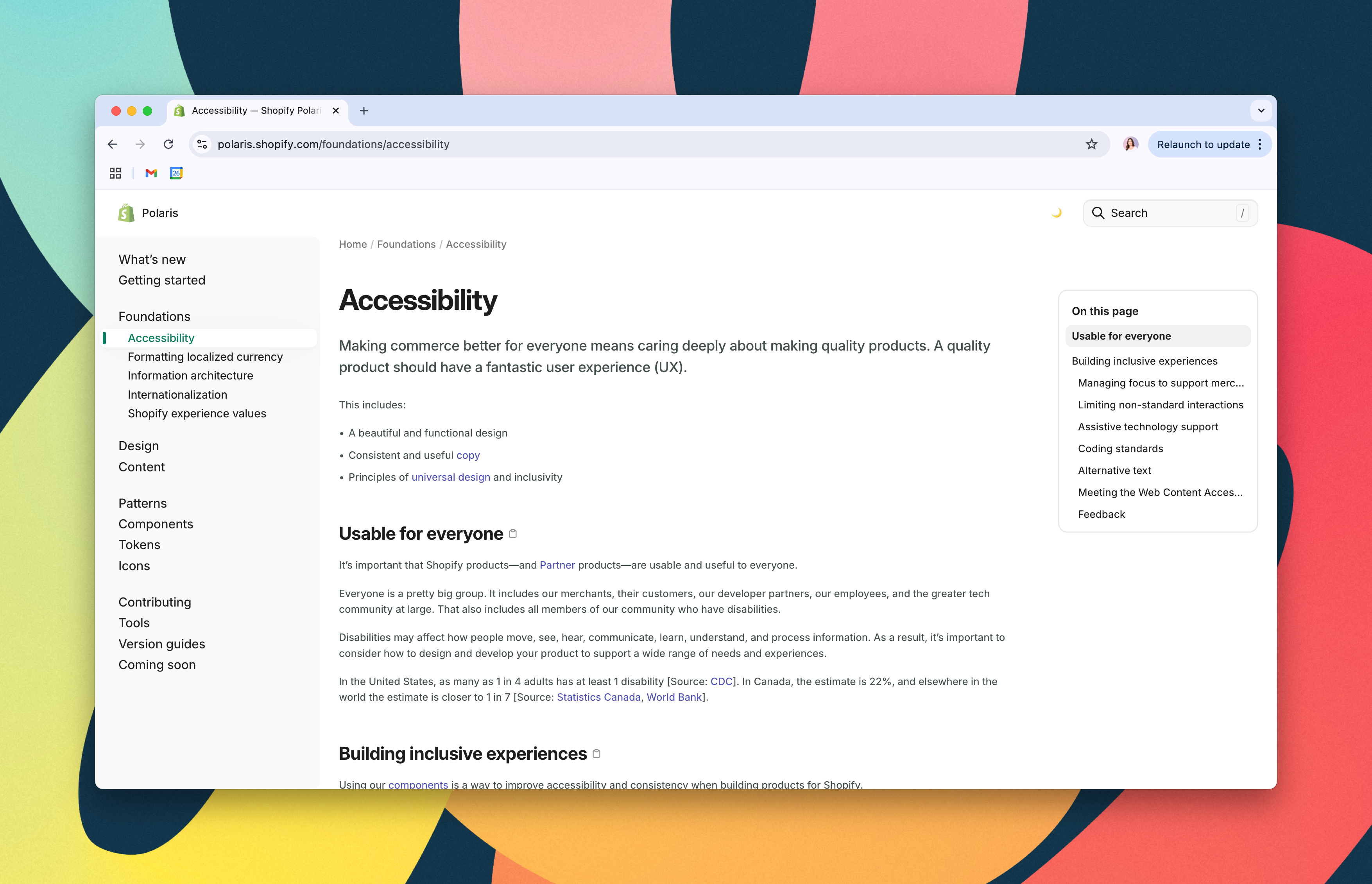Go back to the previous page
Viewport: 1372px width, 884px height.
pos(113,144)
